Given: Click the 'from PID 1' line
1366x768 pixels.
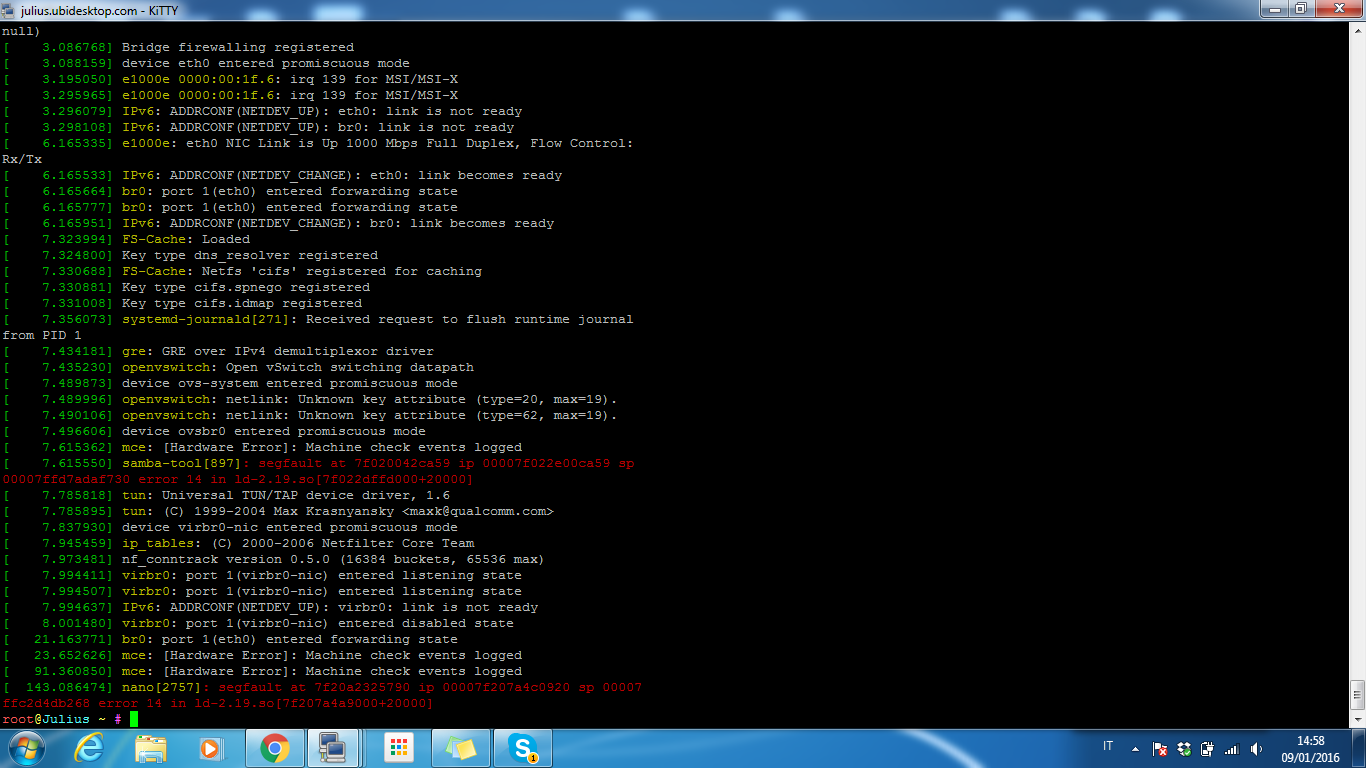Looking at the screenshot, I should tap(42, 335).
